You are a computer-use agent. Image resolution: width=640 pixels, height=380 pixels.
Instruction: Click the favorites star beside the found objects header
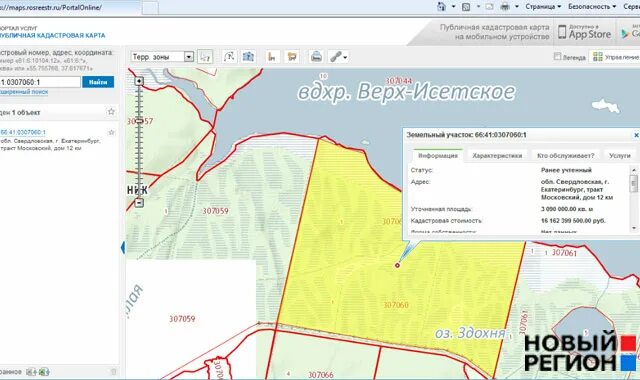tap(111, 111)
